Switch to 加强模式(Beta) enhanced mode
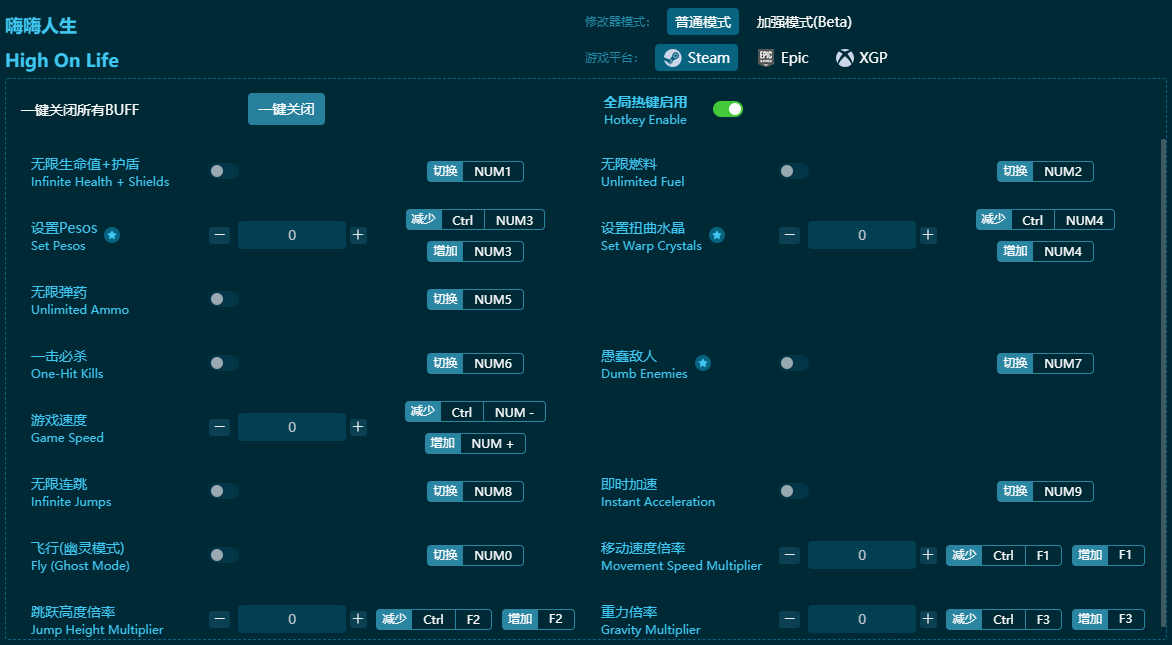Screen dimensions: 1172x645 (x=804, y=22)
